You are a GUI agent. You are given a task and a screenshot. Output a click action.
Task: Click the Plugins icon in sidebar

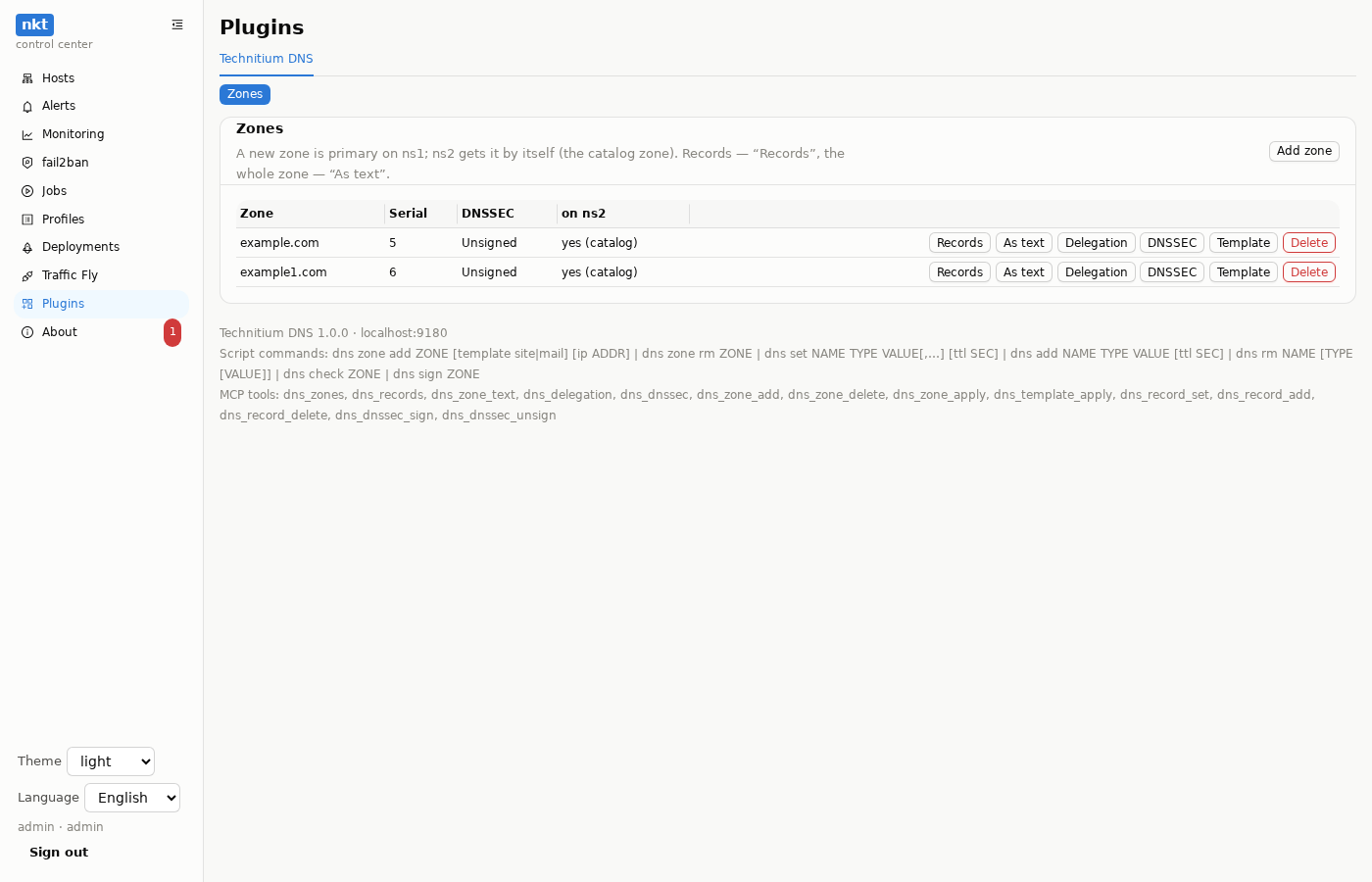[27, 304]
